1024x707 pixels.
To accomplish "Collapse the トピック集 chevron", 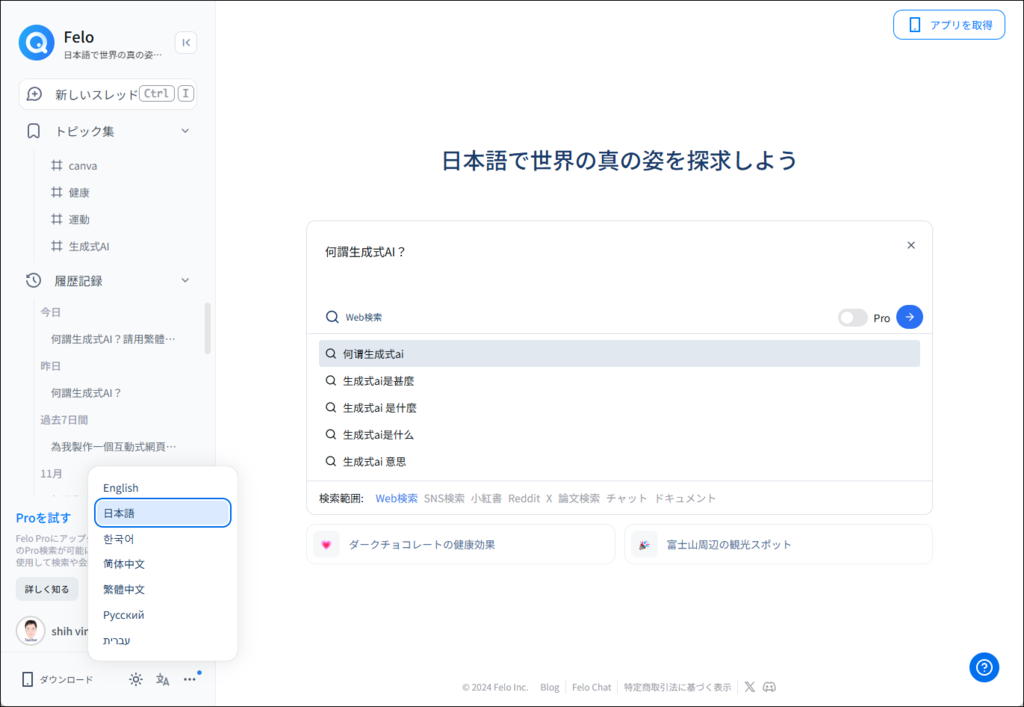I will coord(185,131).
